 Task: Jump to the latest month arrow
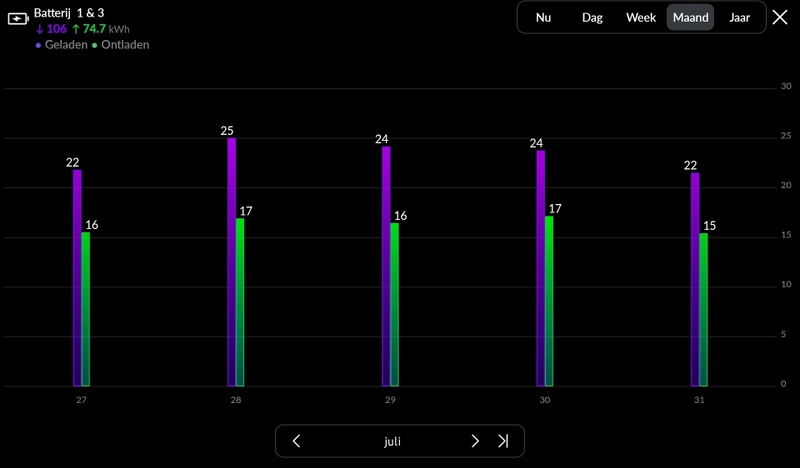(x=503, y=441)
